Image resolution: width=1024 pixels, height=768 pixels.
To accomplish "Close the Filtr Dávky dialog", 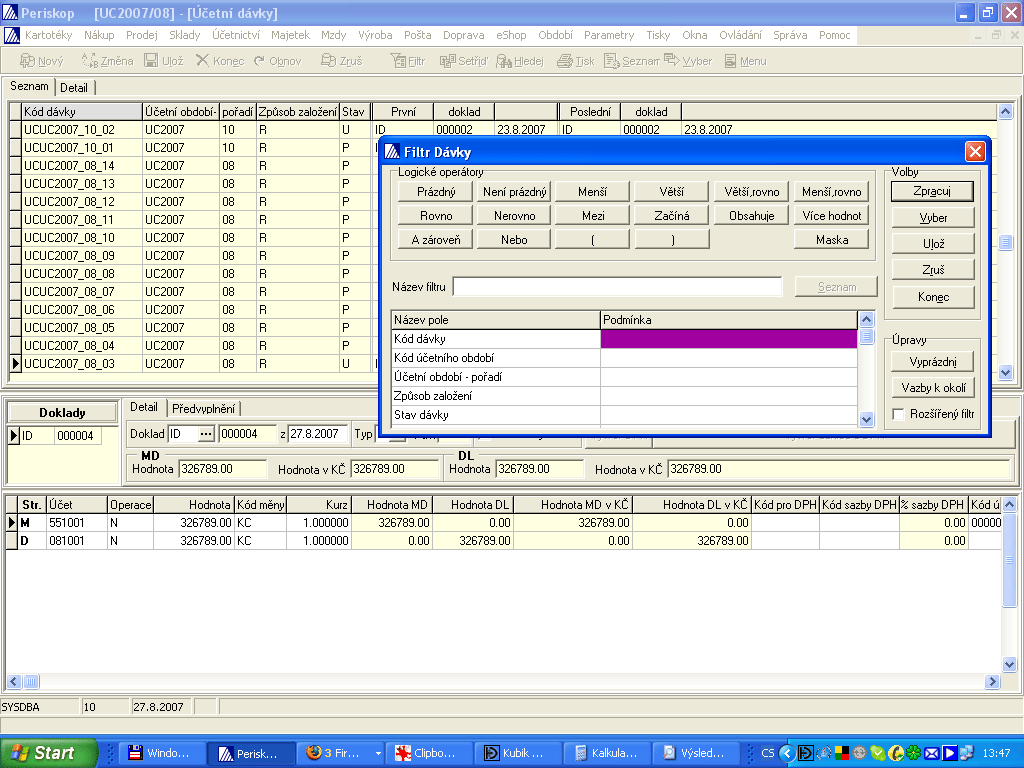I will [x=975, y=152].
